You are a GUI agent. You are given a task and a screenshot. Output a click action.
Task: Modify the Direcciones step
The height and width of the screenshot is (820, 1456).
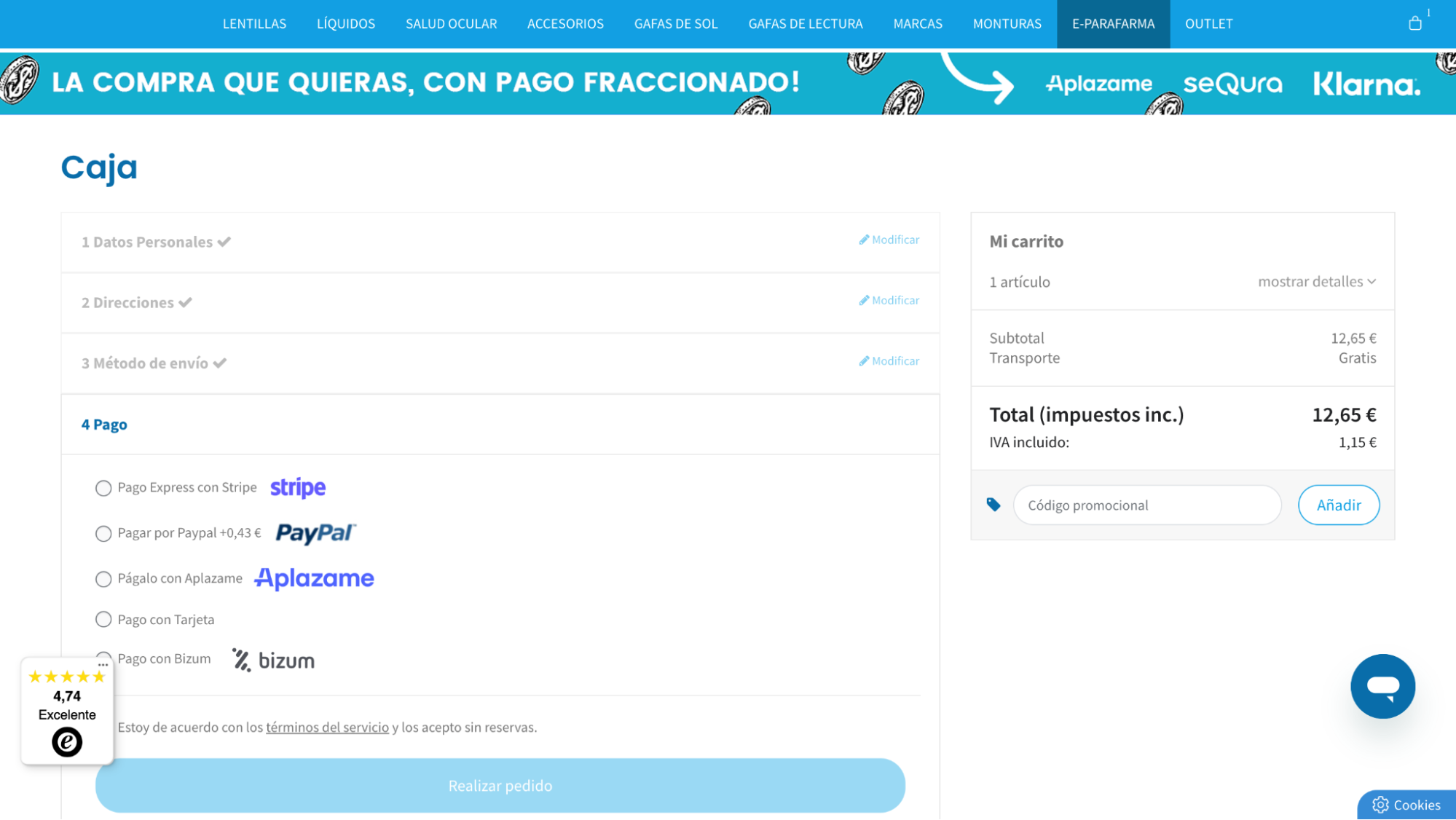(x=889, y=300)
